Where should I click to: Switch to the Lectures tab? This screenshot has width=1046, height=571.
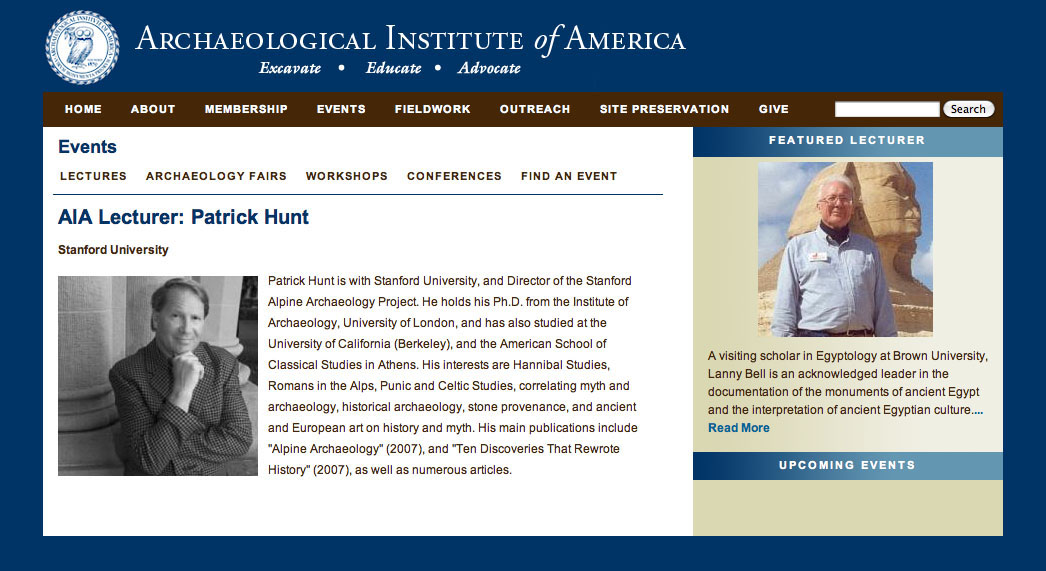point(93,176)
